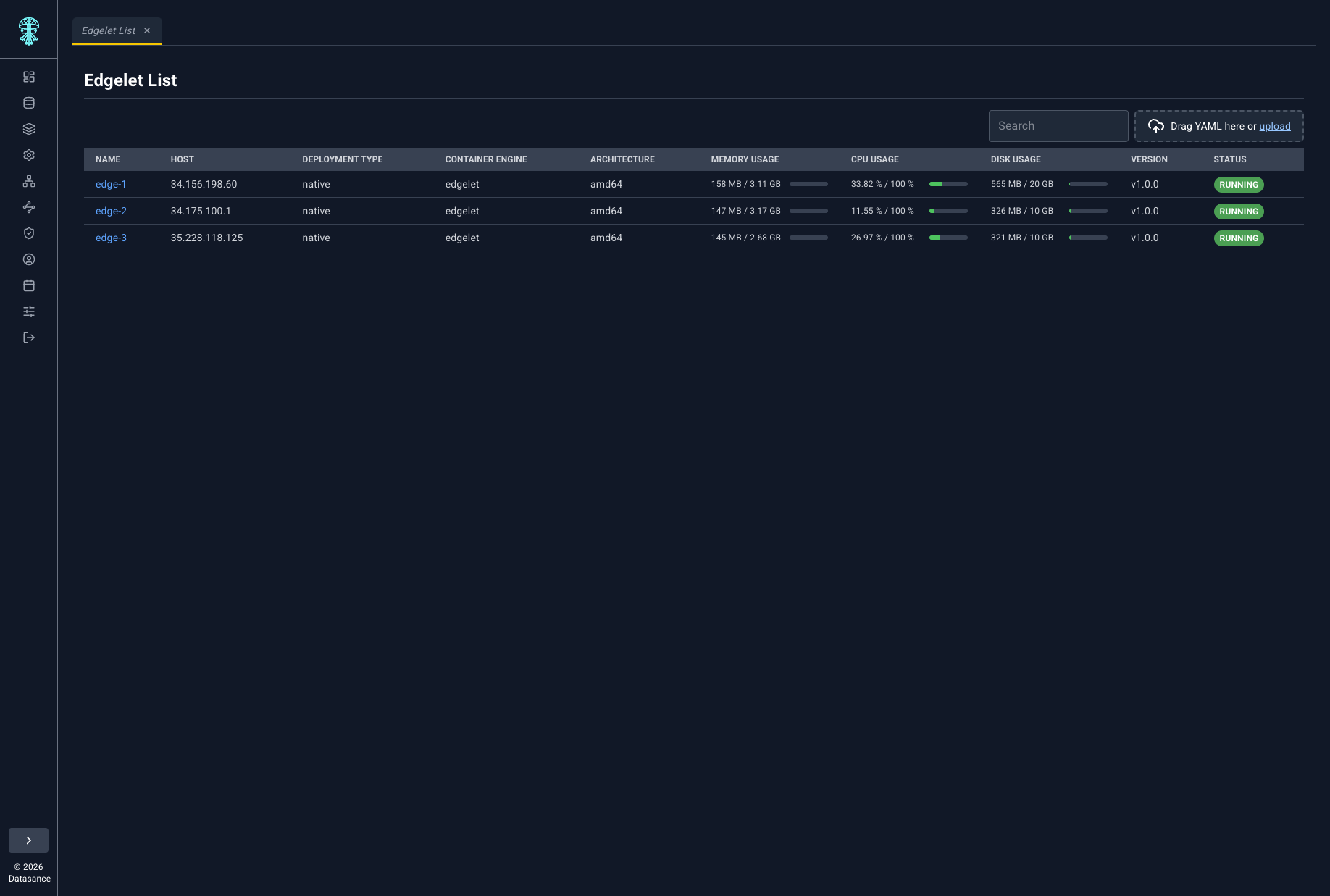Open the gear icon in sidebar
1330x896 pixels.
point(29,155)
